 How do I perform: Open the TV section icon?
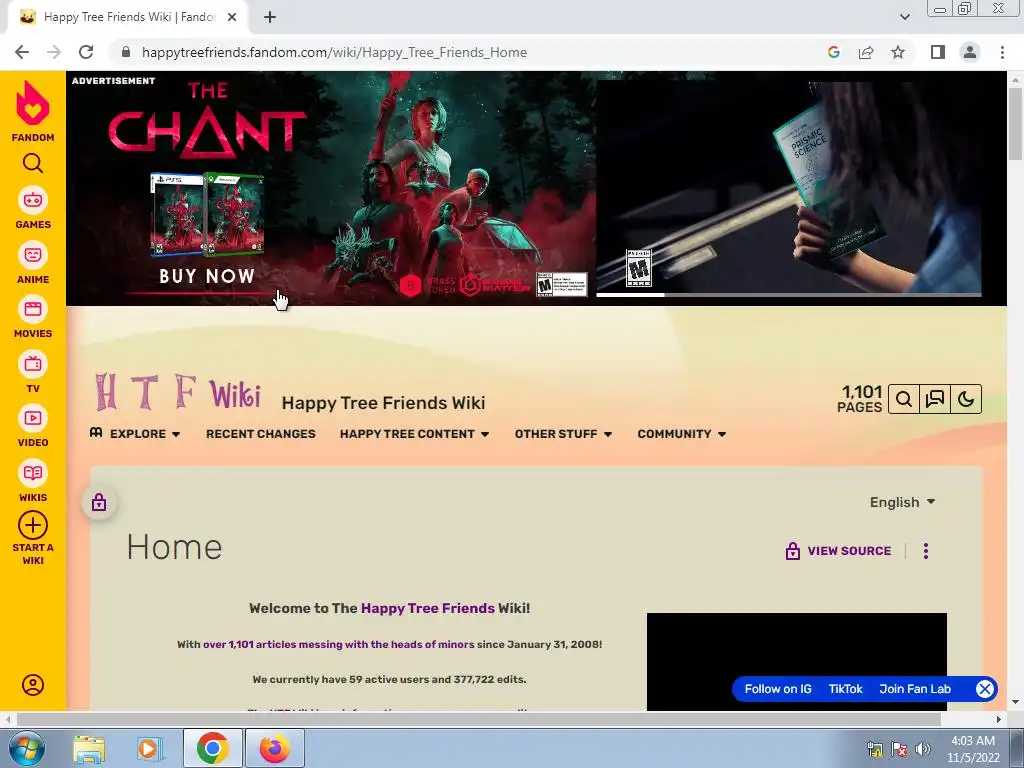click(33, 364)
